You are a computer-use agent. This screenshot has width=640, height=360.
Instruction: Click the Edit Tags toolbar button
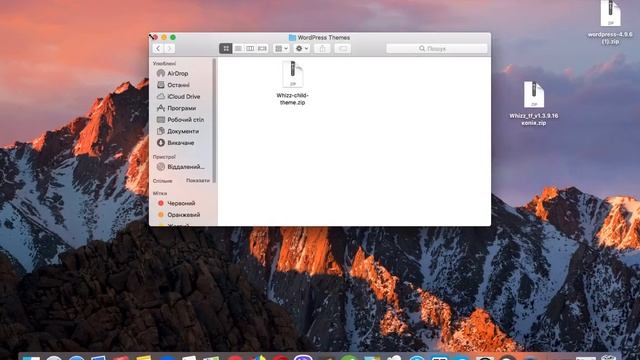343,49
